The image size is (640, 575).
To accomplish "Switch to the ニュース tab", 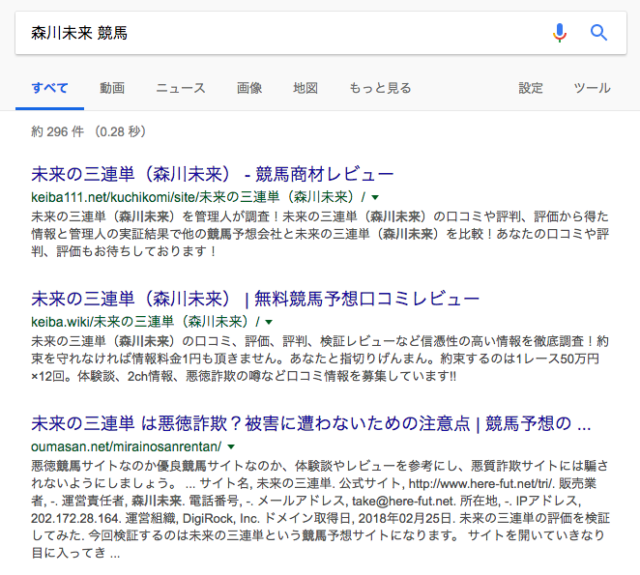I will coord(180,88).
